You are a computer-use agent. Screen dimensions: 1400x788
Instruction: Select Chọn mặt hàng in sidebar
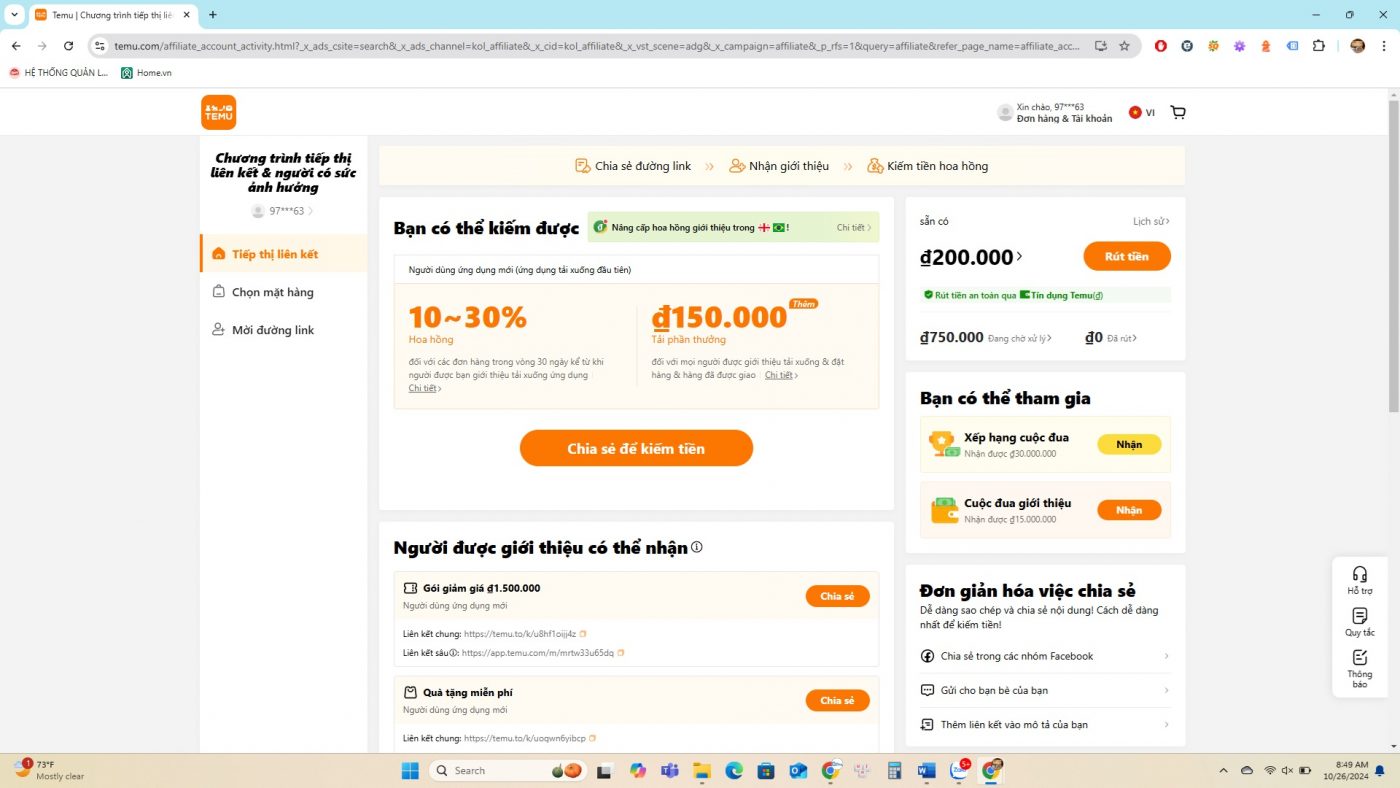pyautogui.click(x=284, y=292)
